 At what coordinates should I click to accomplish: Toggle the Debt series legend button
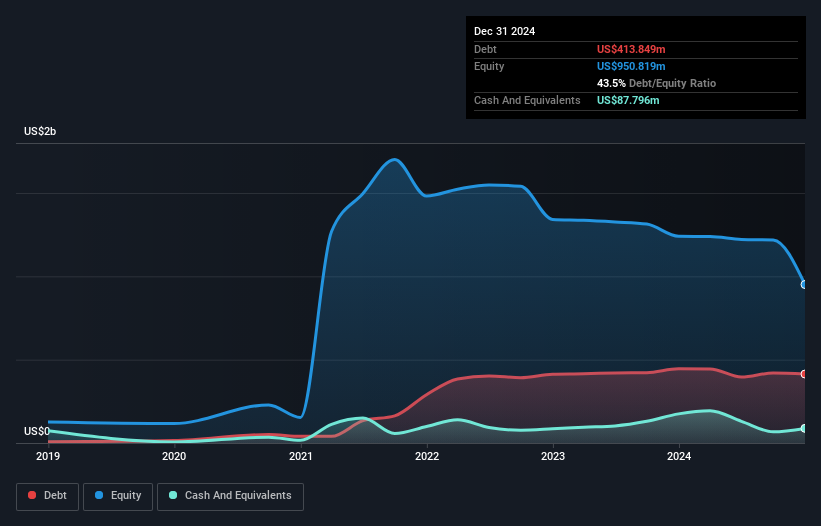pyautogui.click(x=47, y=496)
